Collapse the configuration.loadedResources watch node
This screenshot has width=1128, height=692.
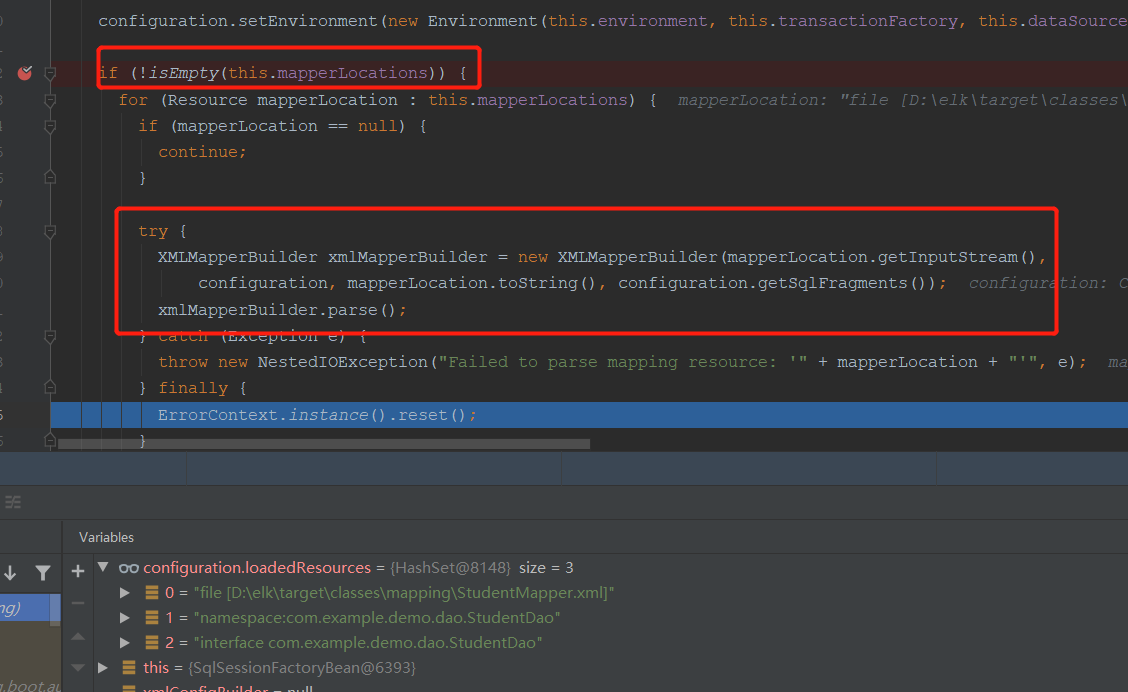click(x=104, y=568)
